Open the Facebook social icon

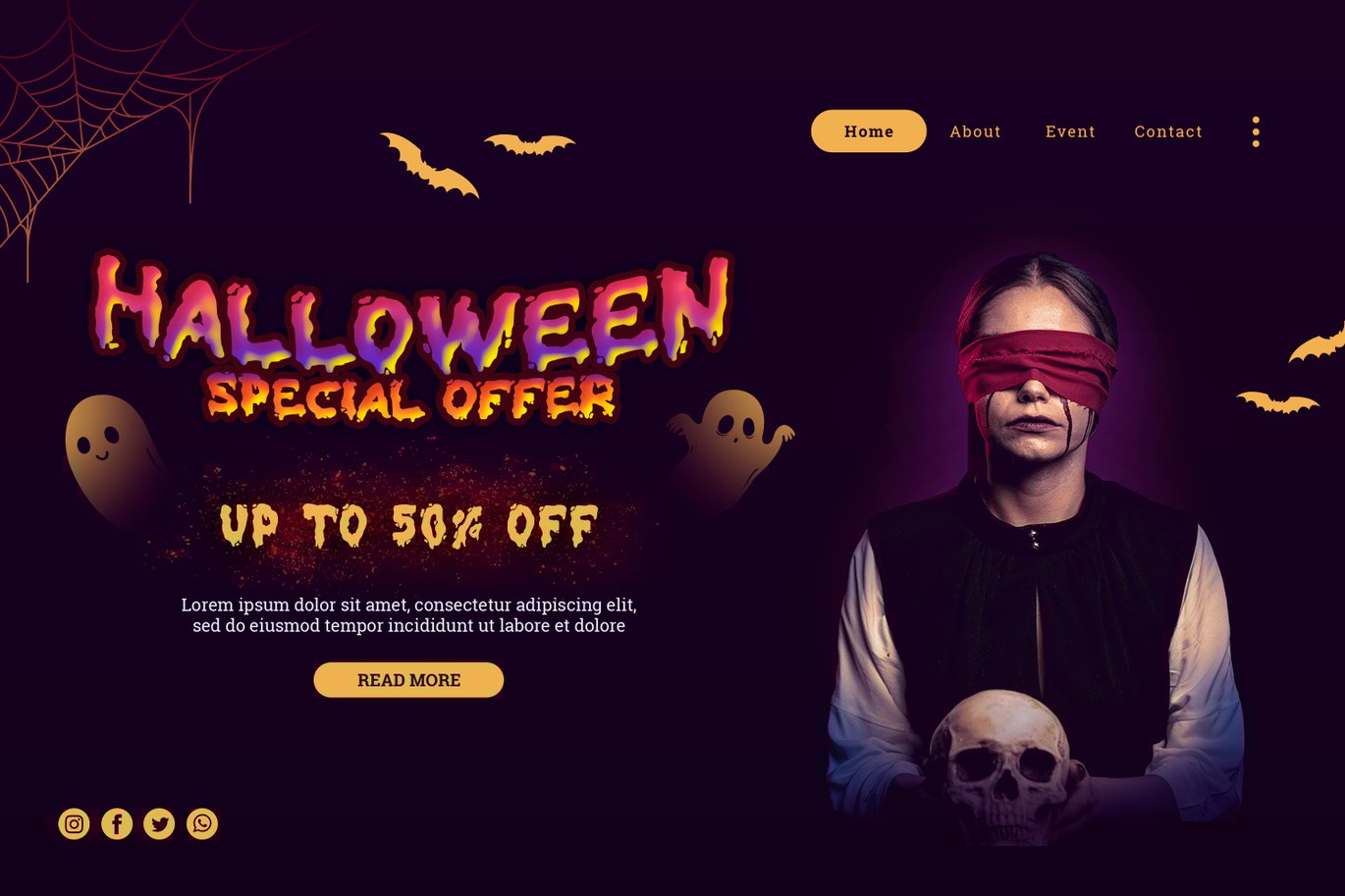click(x=117, y=823)
